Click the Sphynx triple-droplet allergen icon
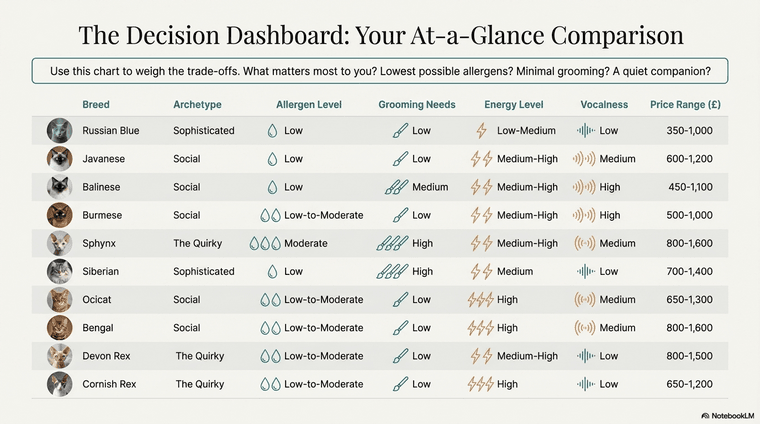 pos(265,243)
